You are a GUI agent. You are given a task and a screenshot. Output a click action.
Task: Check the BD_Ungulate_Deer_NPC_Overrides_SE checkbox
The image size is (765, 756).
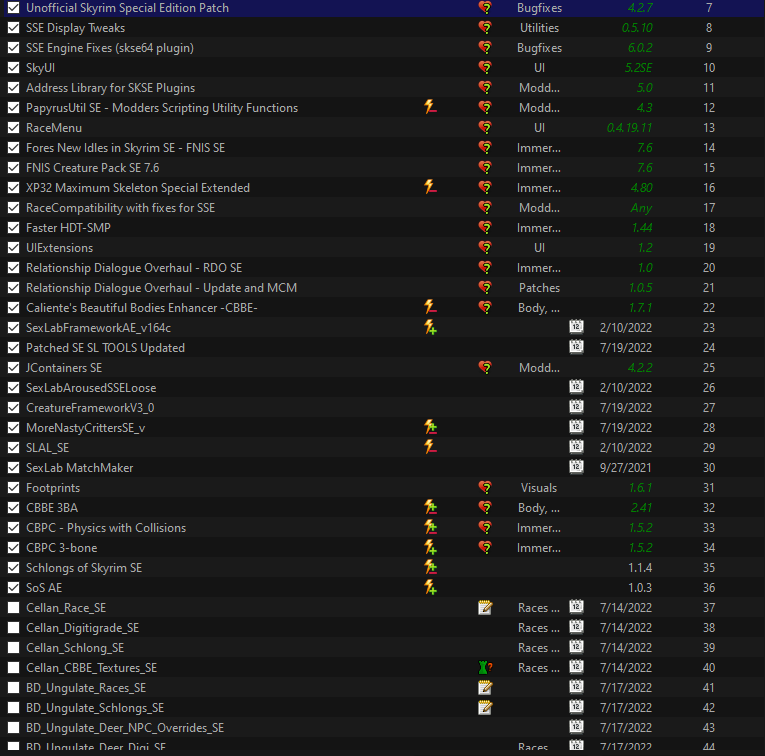(14, 727)
